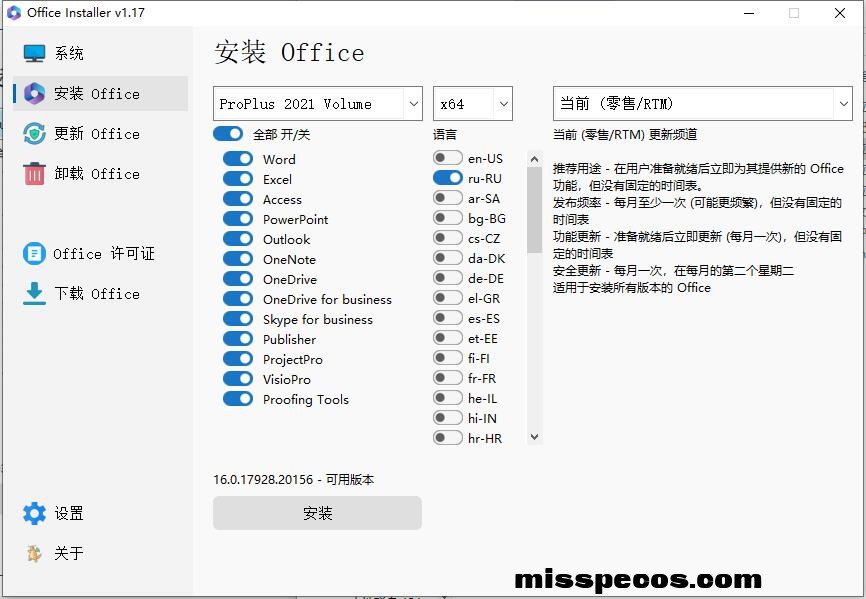The image size is (866, 599).
Task: Minimize the Office Installer window
Action: tap(749, 13)
